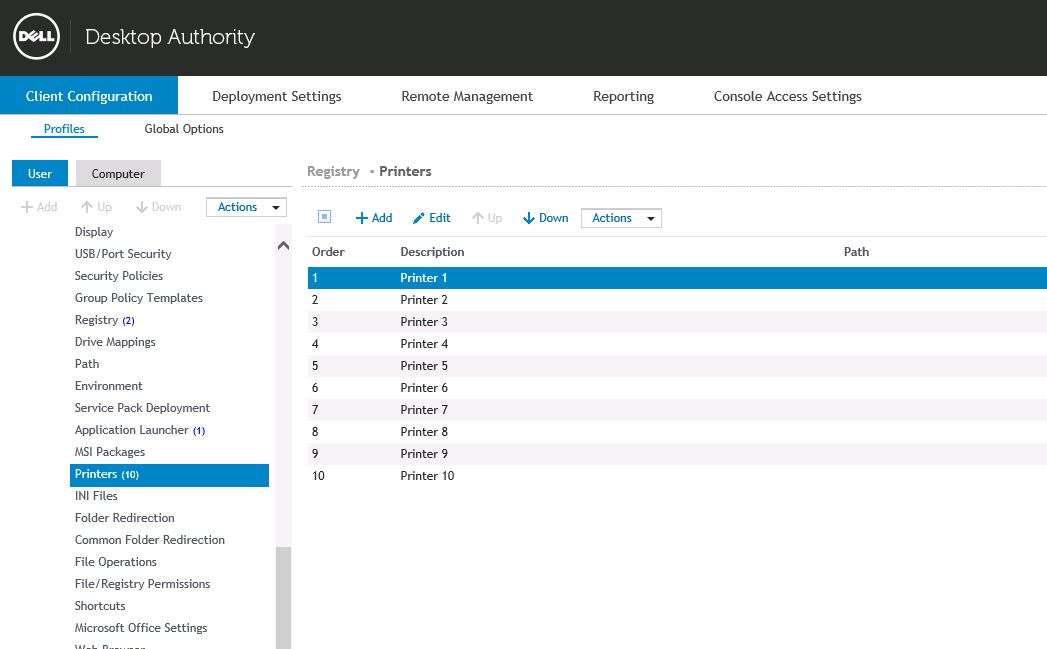Viewport: 1047px width, 649px height.
Task: Click the left panel Add plus icon
Action: pyautogui.click(x=27, y=207)
